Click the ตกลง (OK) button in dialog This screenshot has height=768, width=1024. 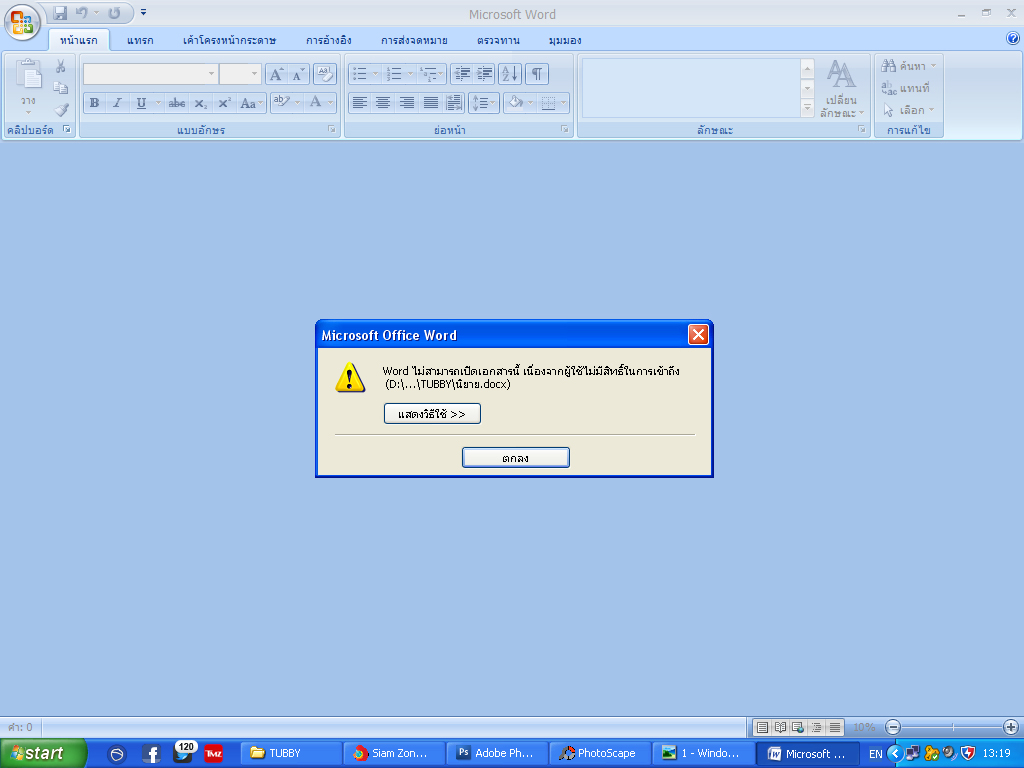point(515,458)
